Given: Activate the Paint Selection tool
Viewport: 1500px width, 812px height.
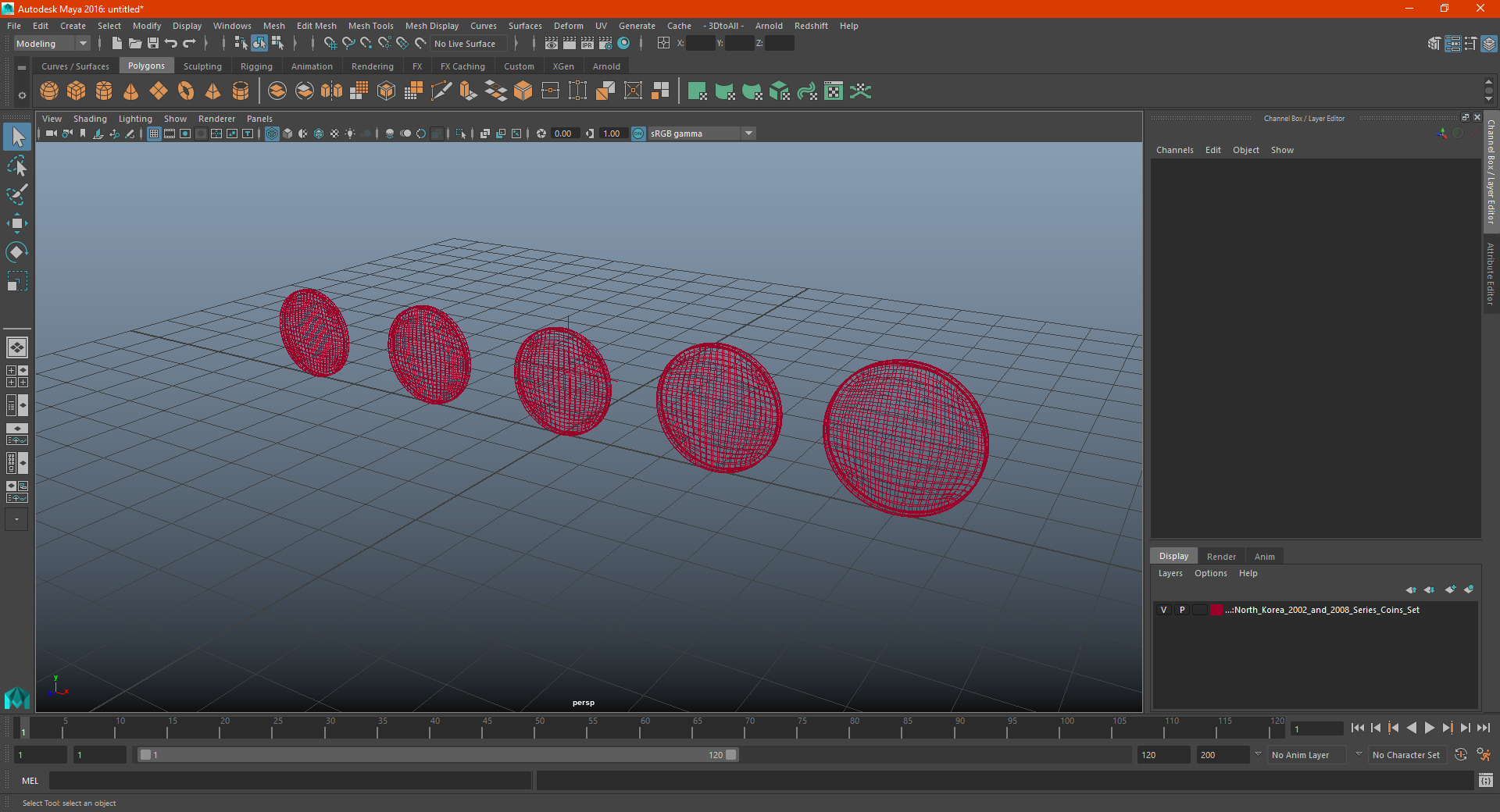Looking at the screenshot, I should [x=17, y=194].
